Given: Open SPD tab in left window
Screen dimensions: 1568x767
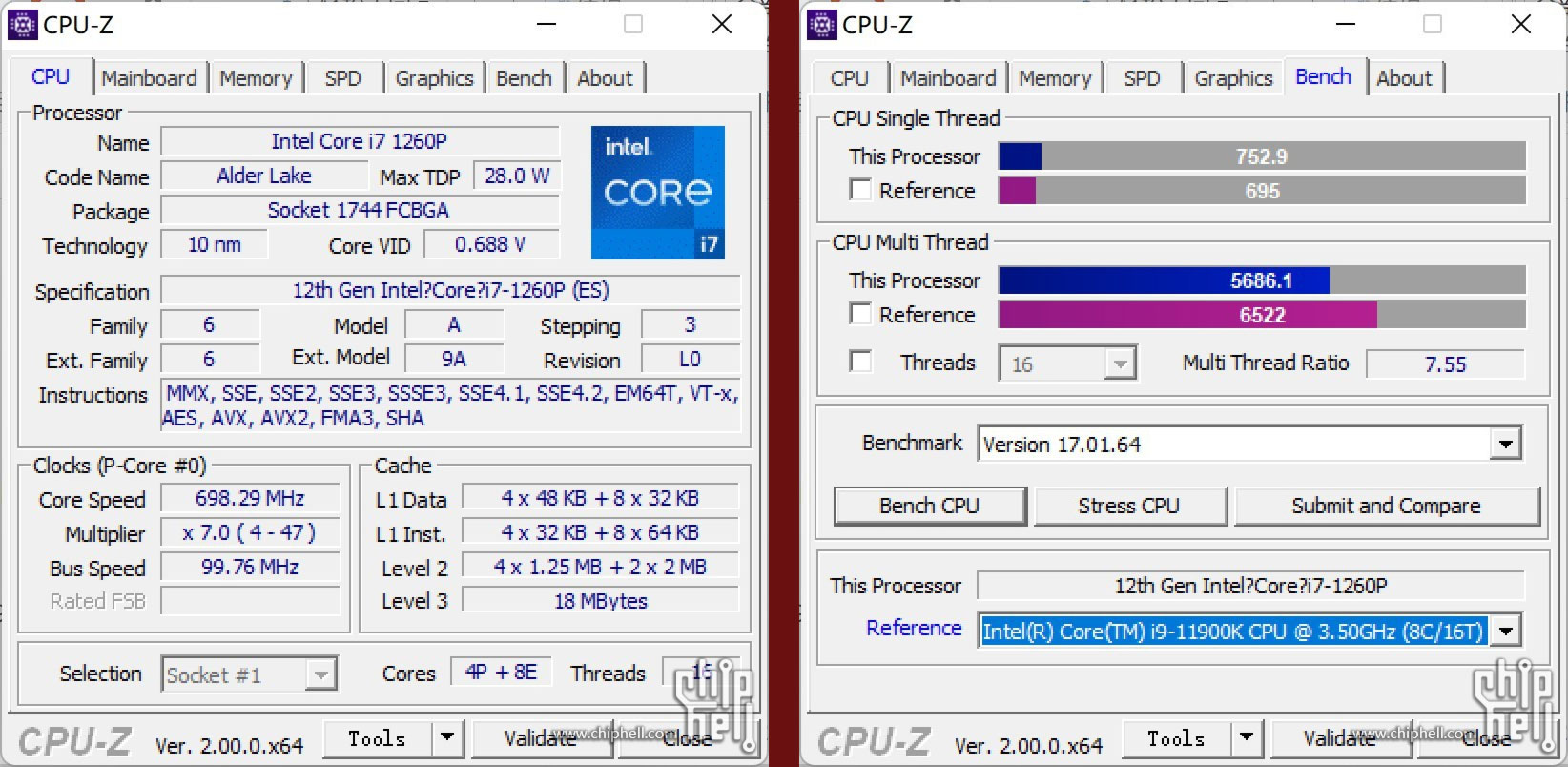Looking at the screenshot, I should click(343, 78).
